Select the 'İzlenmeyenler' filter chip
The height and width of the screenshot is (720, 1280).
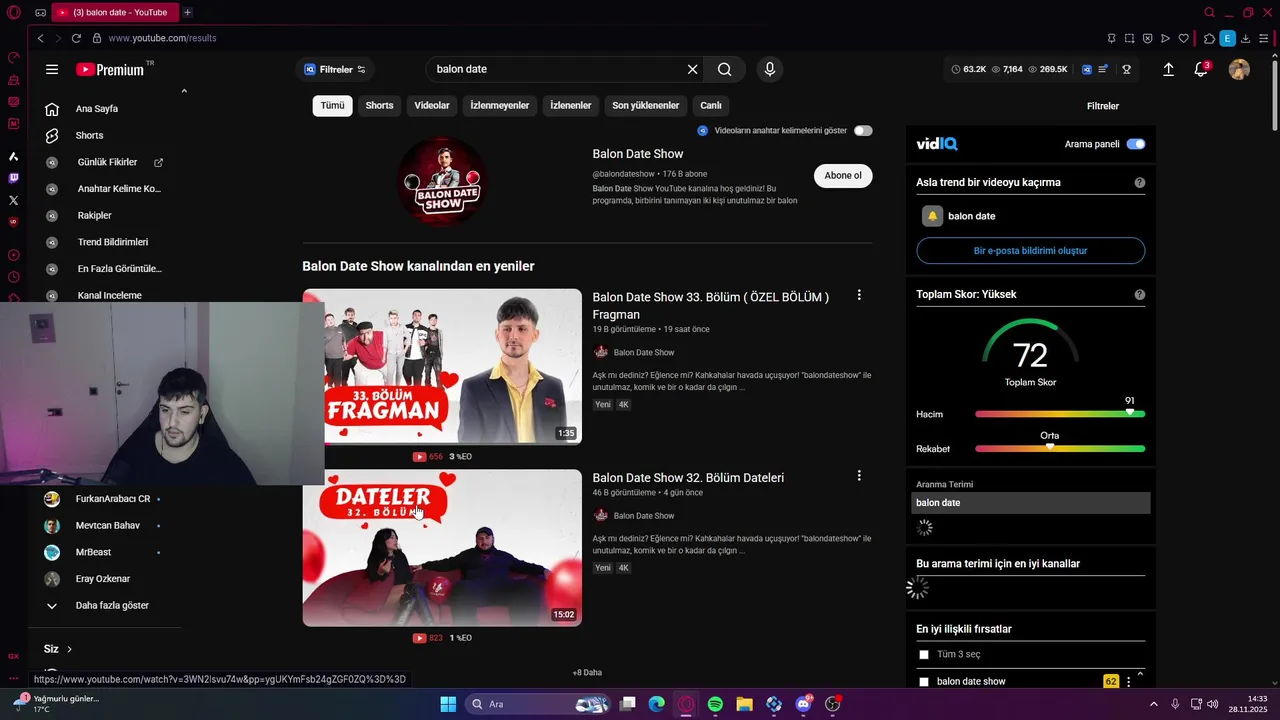click(x=500, y=105)
